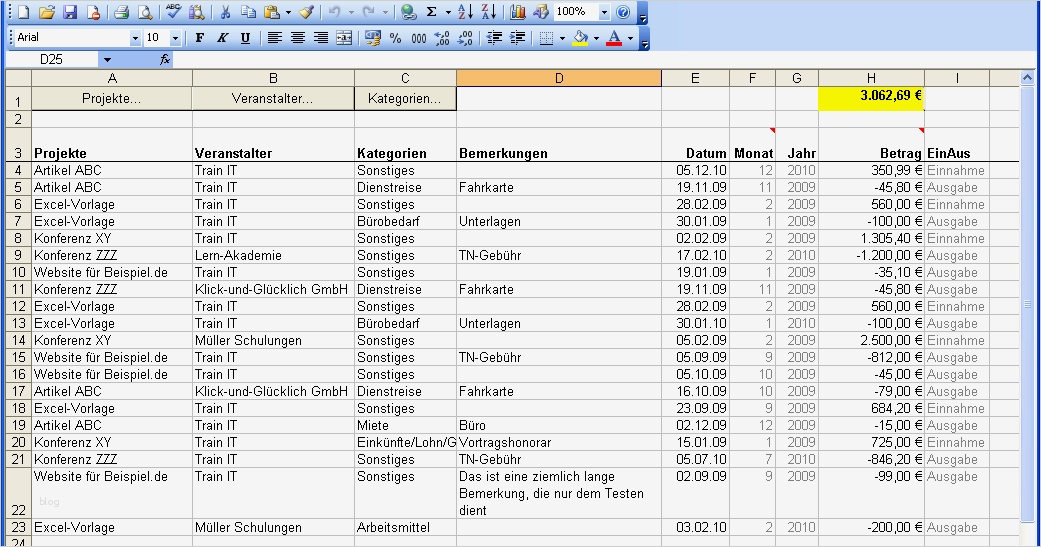This screenshot has height=547, width=1041.
Task: Open Chart Wizard icon
Action: point(518,12)
